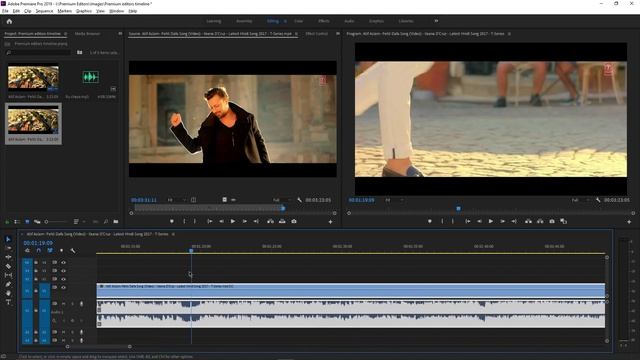Open Source monitor zoom level dropdown
This screenshot has width=640, height=360.
coord(176,200)
